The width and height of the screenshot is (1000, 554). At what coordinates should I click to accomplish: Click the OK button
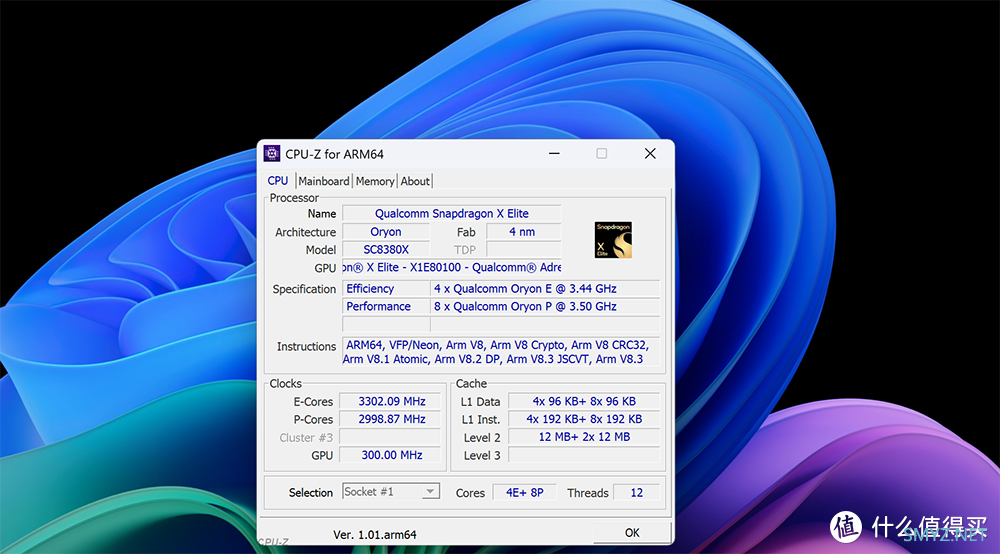click(632, 532)
